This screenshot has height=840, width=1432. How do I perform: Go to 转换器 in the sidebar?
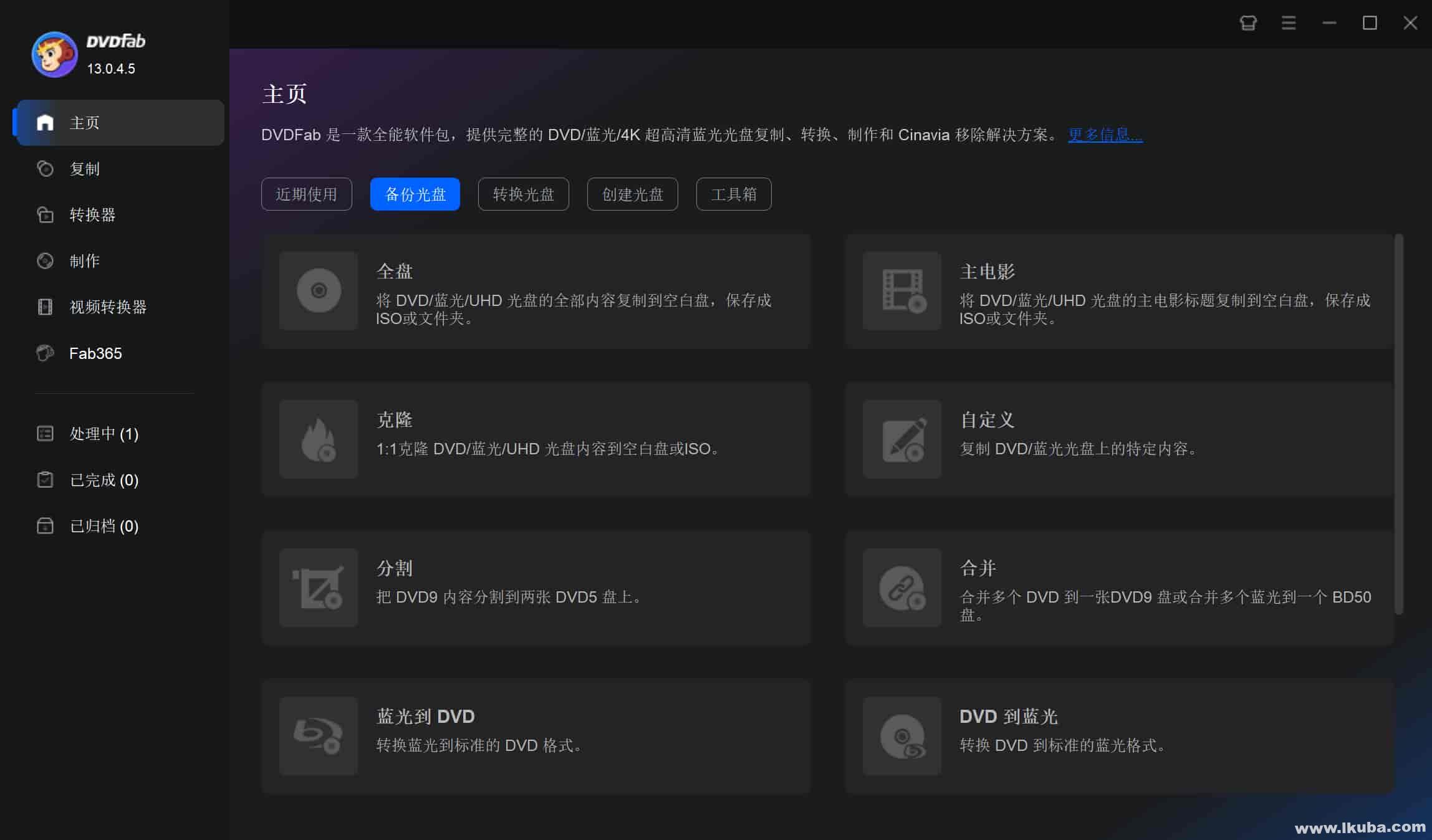(92, 215)
